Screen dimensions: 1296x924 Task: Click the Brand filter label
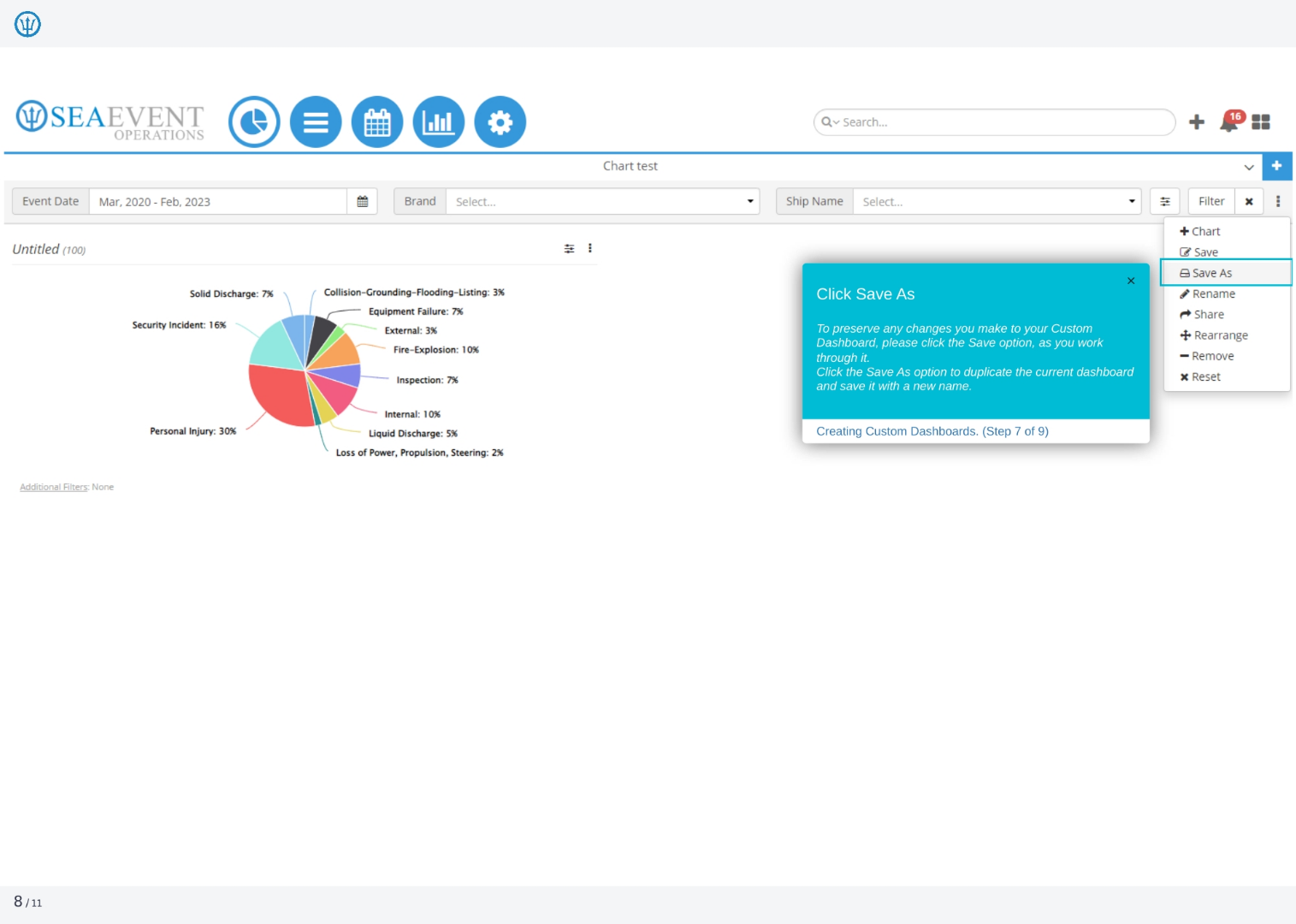coord(420,202)
